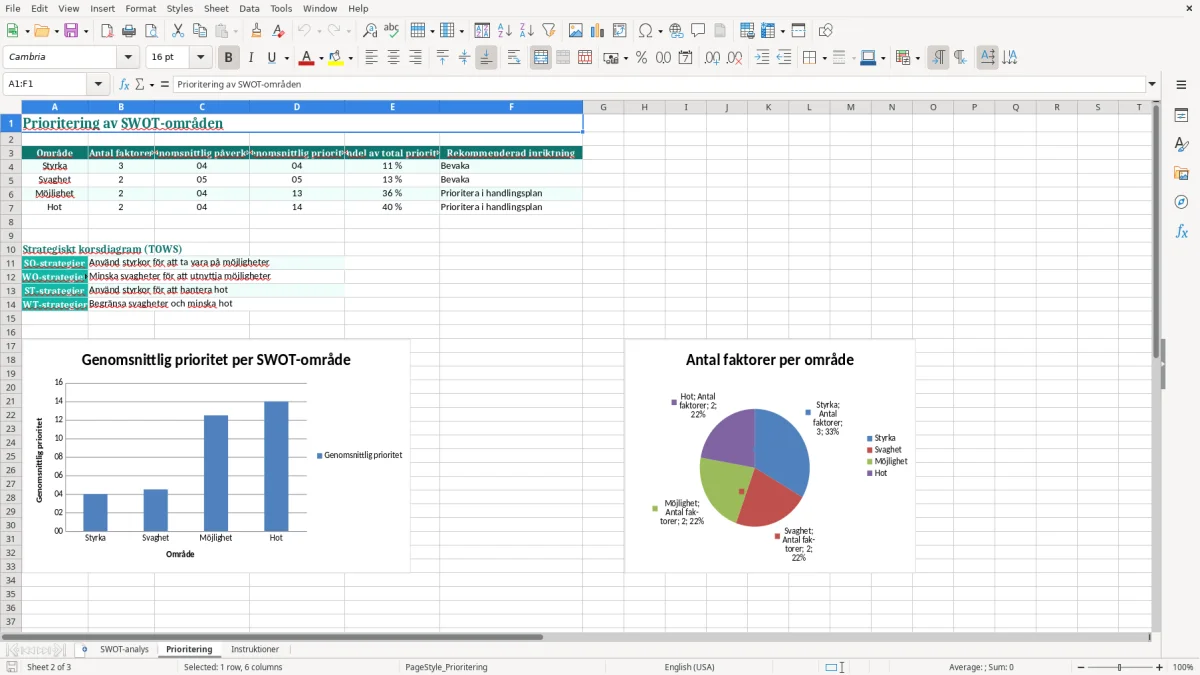Insert a special character (Omega)

pyautogui.click(x=645, y=31)
